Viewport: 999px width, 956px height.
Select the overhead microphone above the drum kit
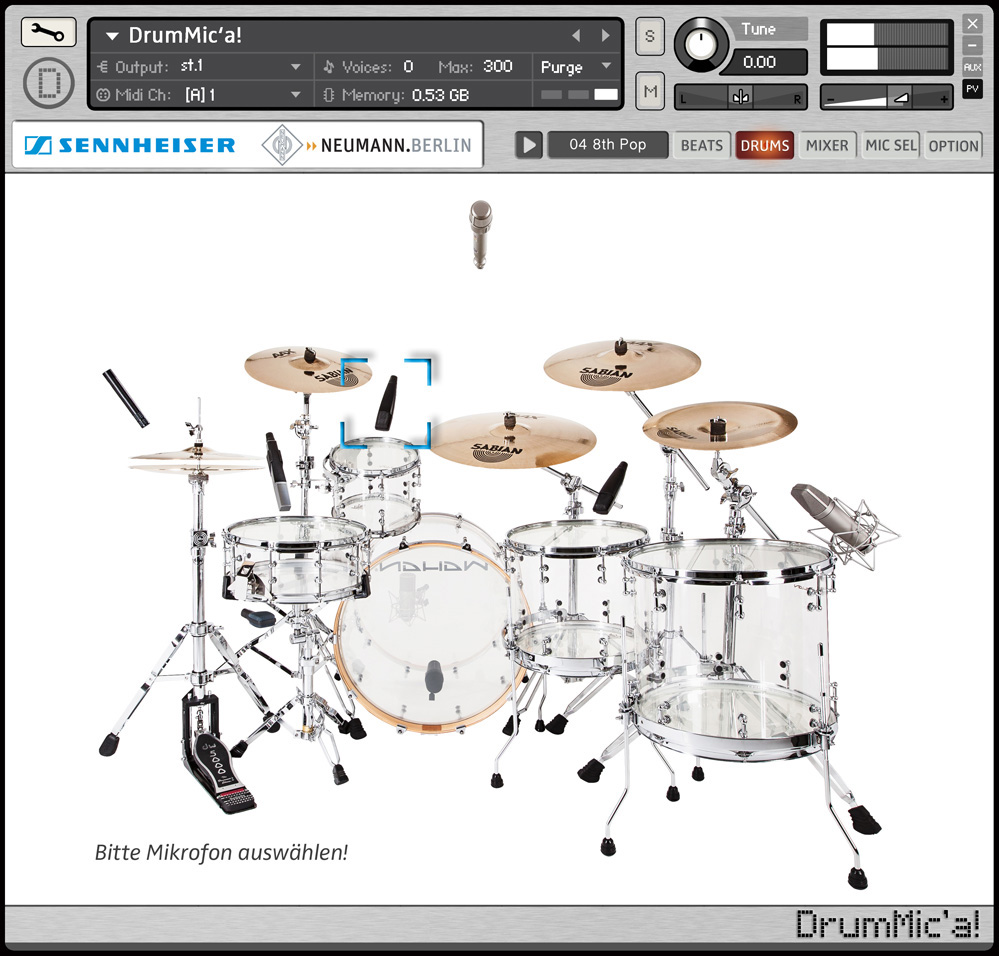tap(480, 230)
